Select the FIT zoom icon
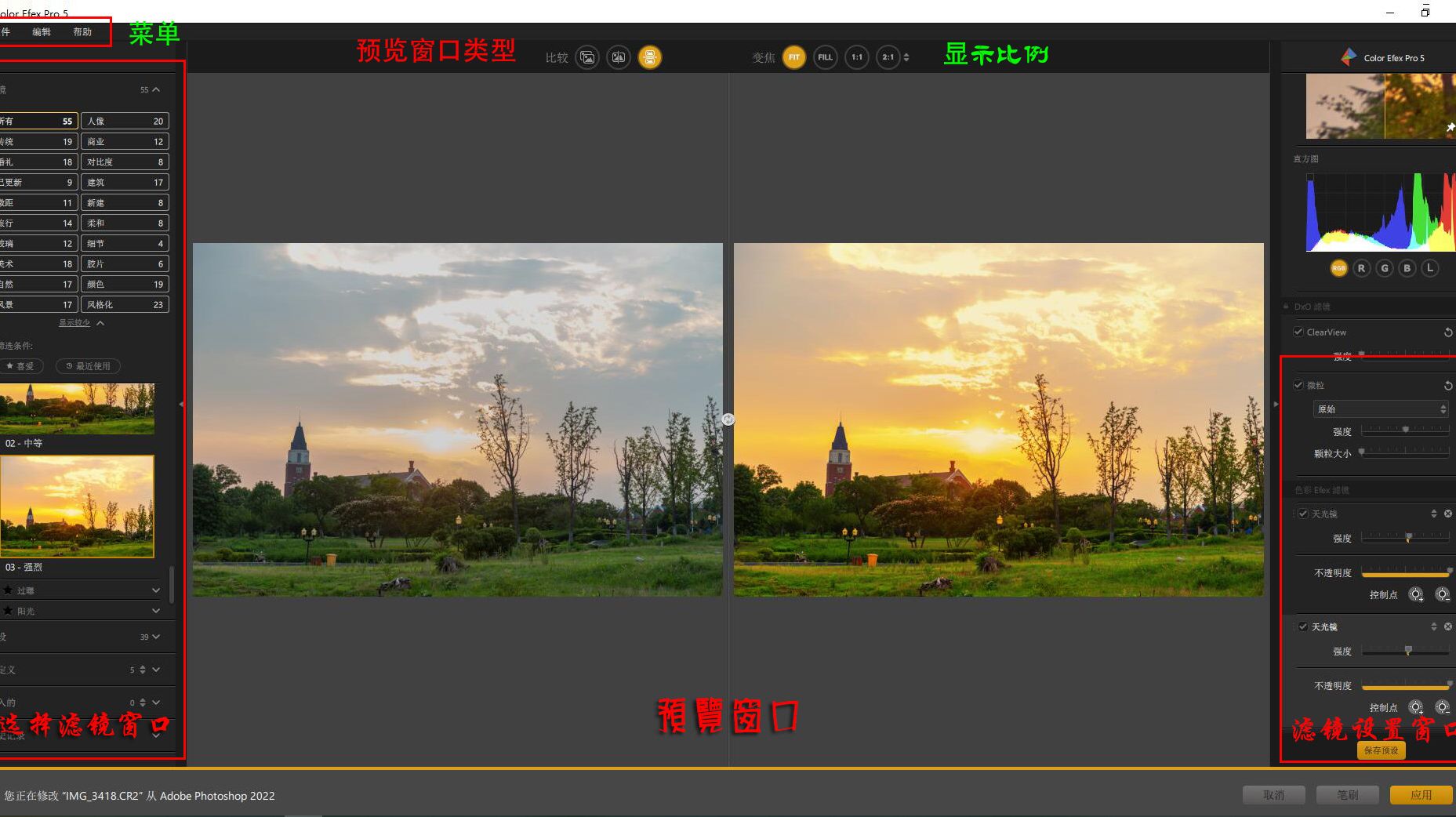Viewport: 1456px width, 817px height. click(794, 57)
